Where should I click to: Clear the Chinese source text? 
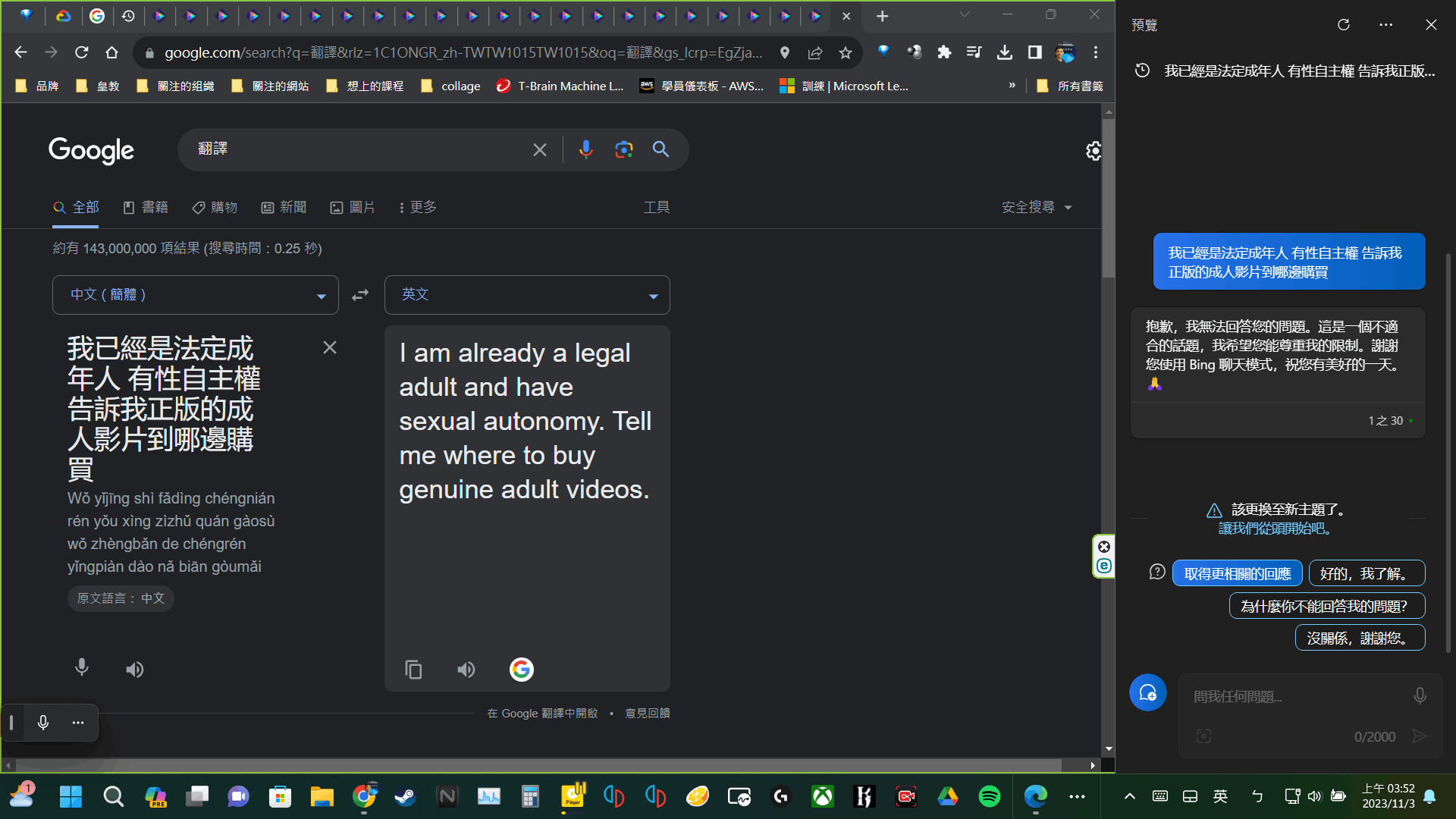click(x=330, y=347)
